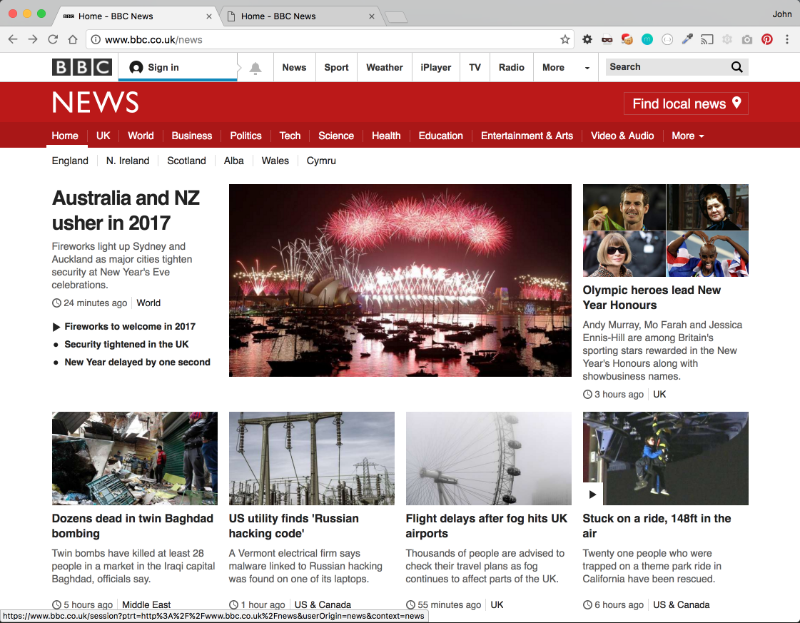
Task: Click the glasses extension icon
Action: coord(607,39)
